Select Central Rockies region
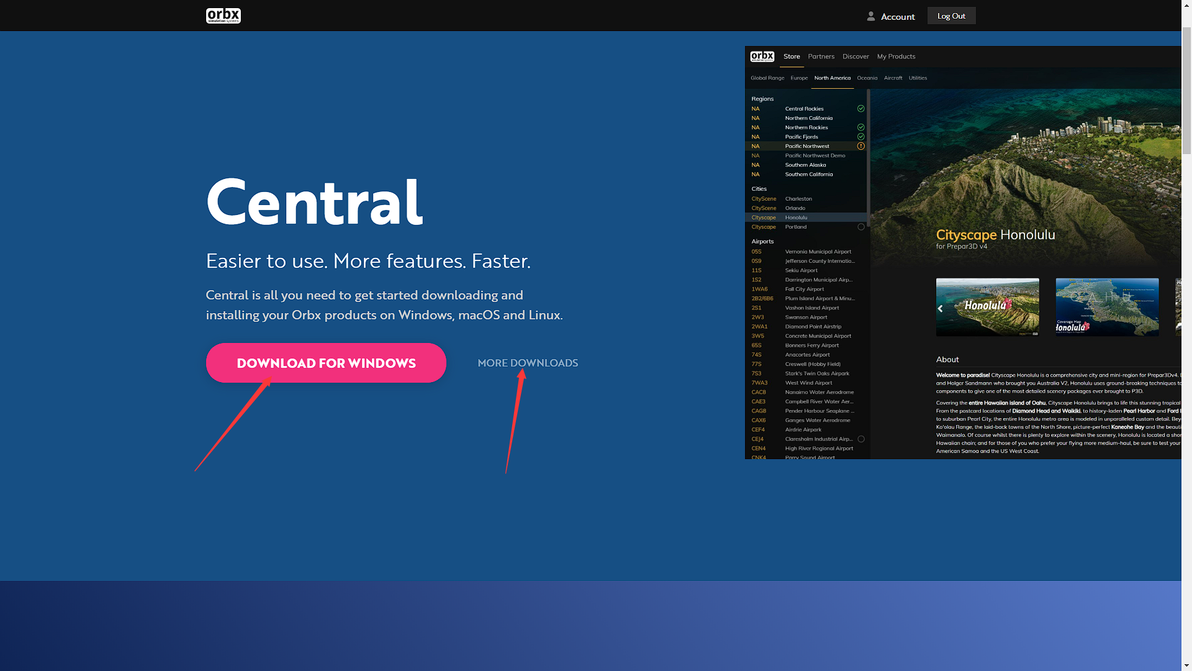 coord(806,109)
